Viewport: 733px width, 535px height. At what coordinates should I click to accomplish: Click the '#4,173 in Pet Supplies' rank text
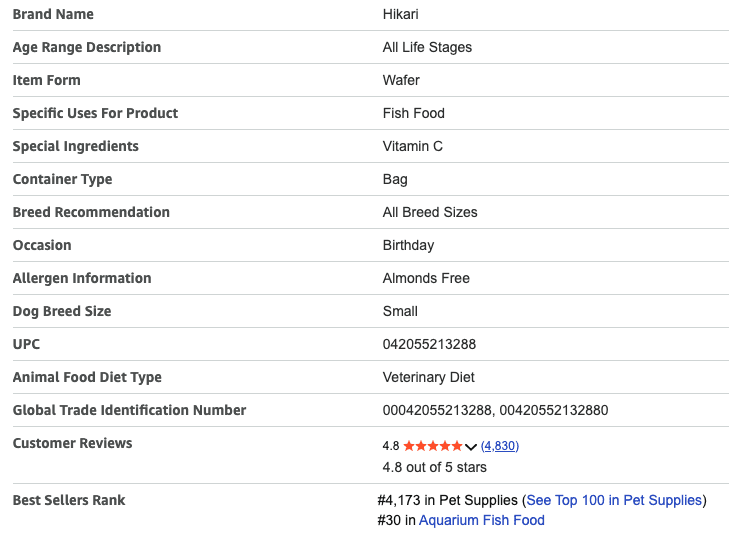448,500
